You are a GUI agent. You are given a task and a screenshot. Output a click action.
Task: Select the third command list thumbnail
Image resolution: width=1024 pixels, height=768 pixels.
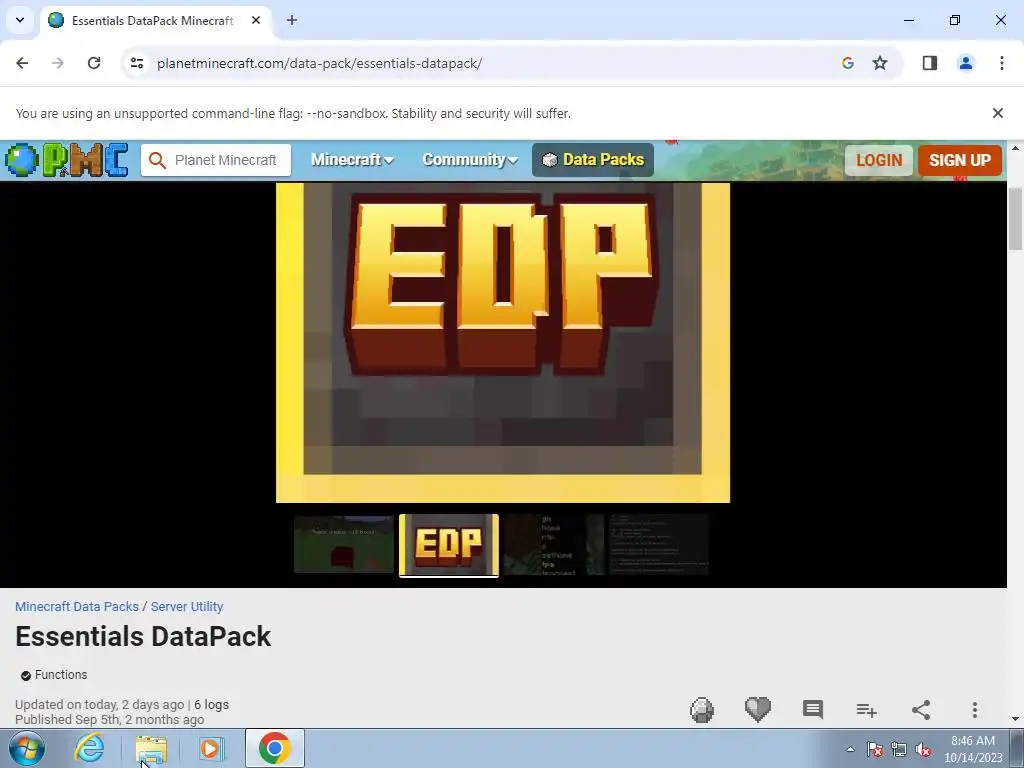pyautogui.click(x=554, y=545)
